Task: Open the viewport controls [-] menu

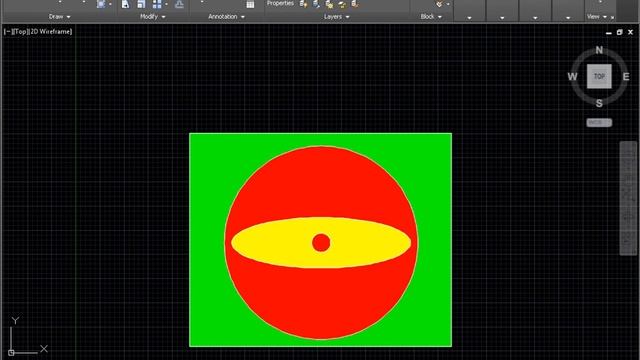Action: point(7,31)
